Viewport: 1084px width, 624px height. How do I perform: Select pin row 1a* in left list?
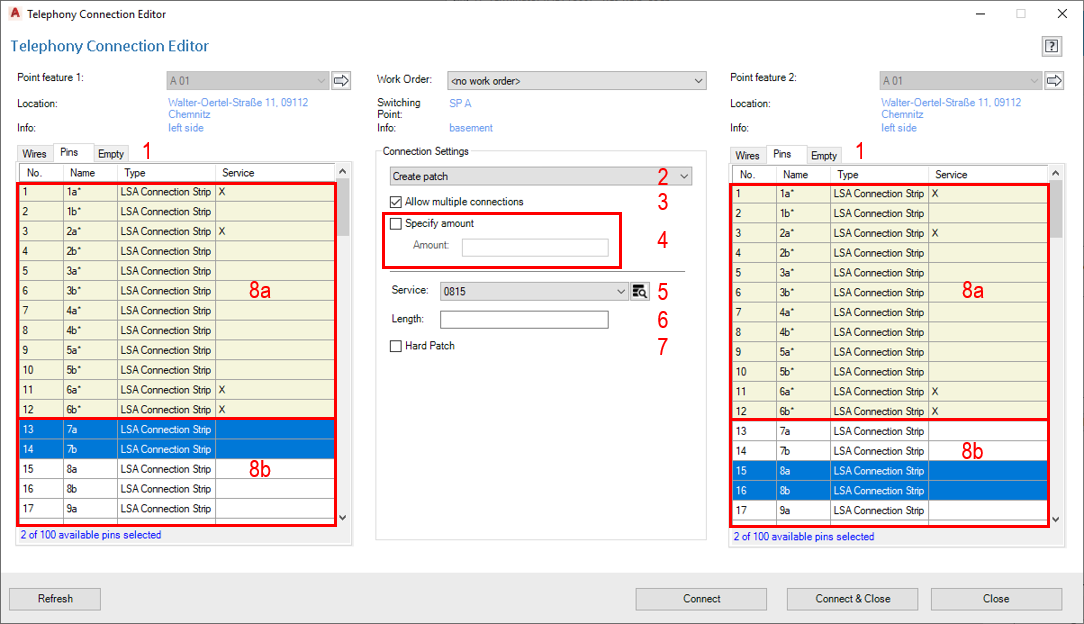pyautogui.click(x=177, y=192)
